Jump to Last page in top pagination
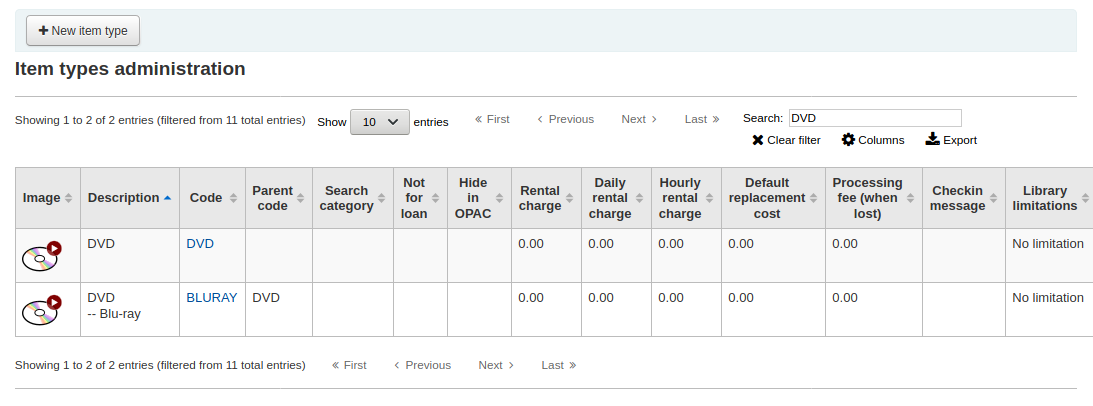Image resolution: width=1093 pixels, height=406 pixels. point(702,119)
